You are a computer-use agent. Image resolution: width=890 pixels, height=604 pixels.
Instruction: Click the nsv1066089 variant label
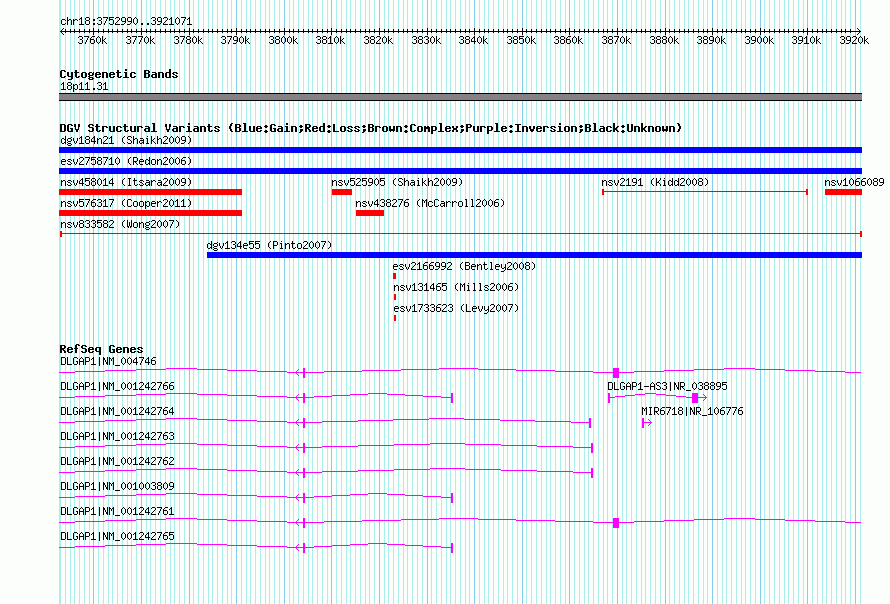coord(854,182)
